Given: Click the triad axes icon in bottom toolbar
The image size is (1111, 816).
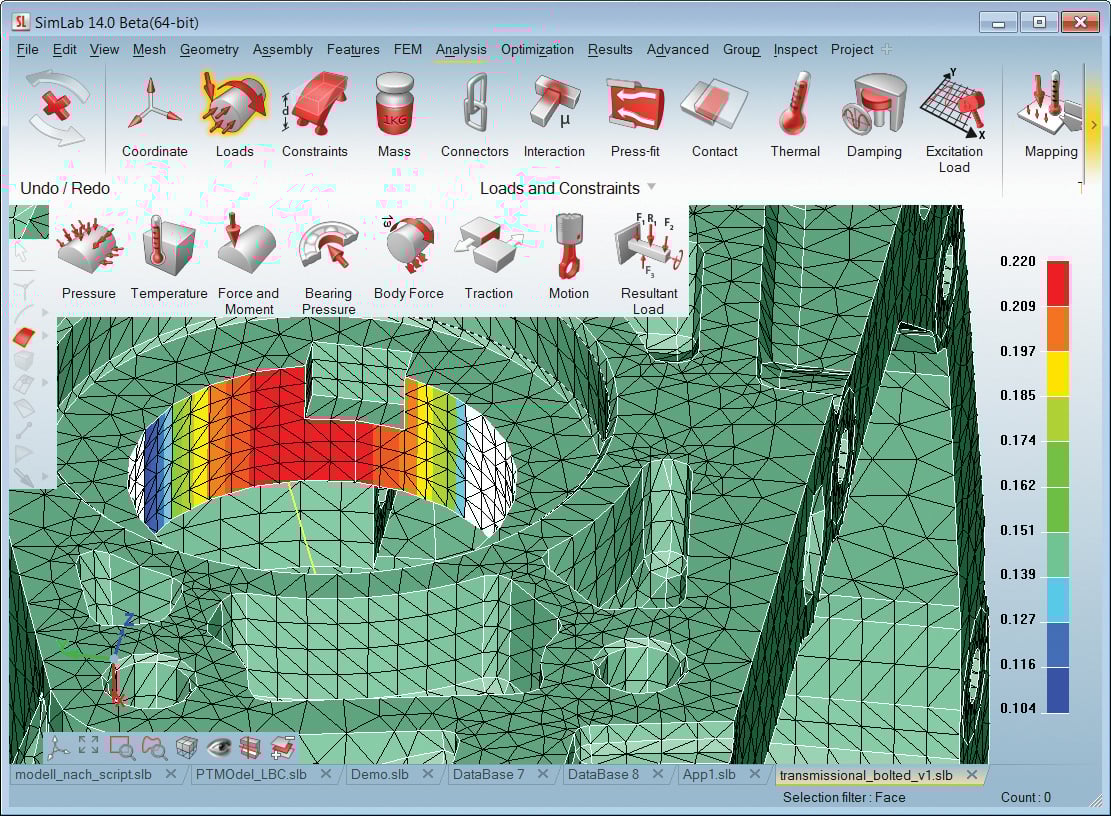Looking at the screenshot, I should (x=58, y=747).
